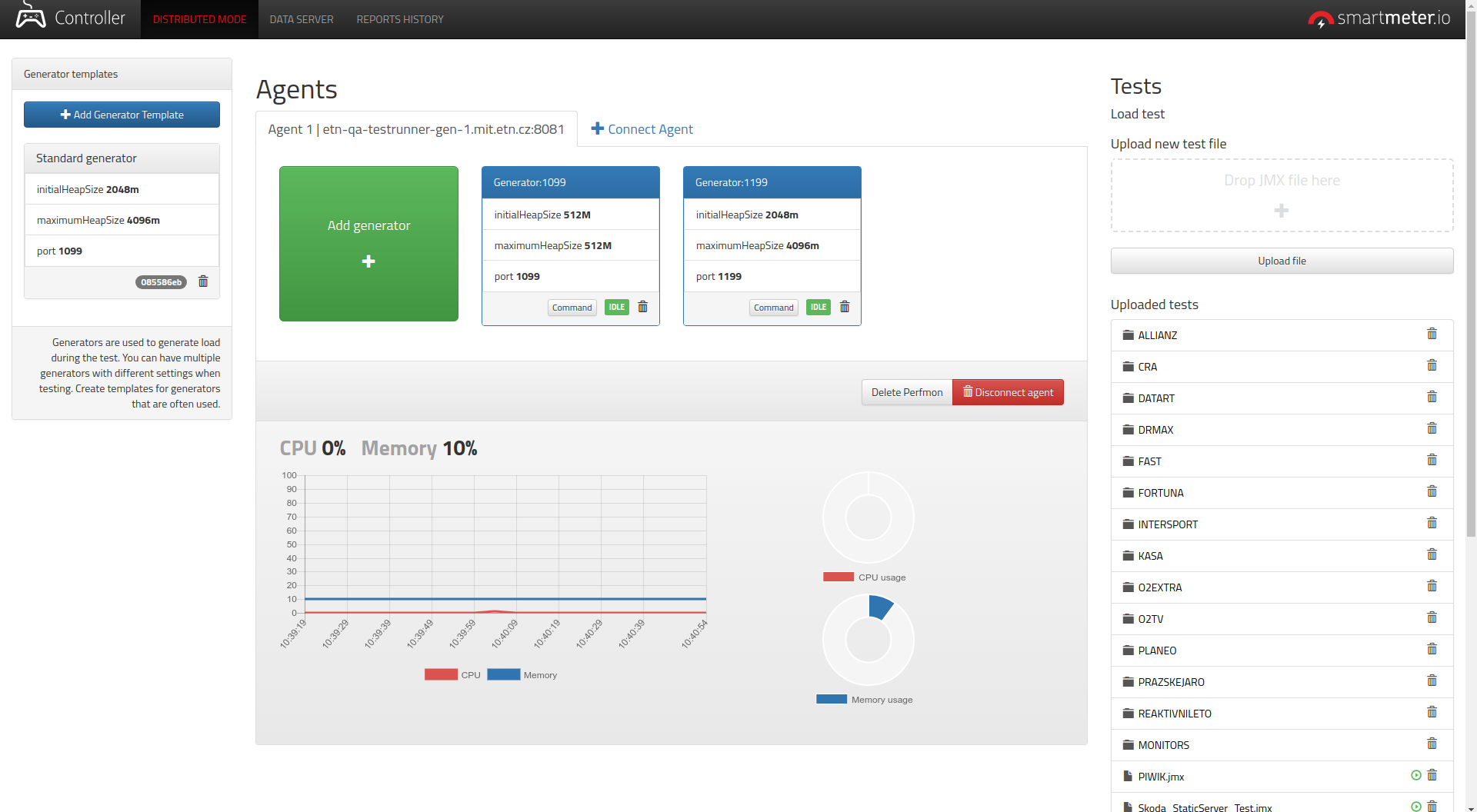
Task: Click the ALLIANZ folder icon
Action: (1128, 335)
